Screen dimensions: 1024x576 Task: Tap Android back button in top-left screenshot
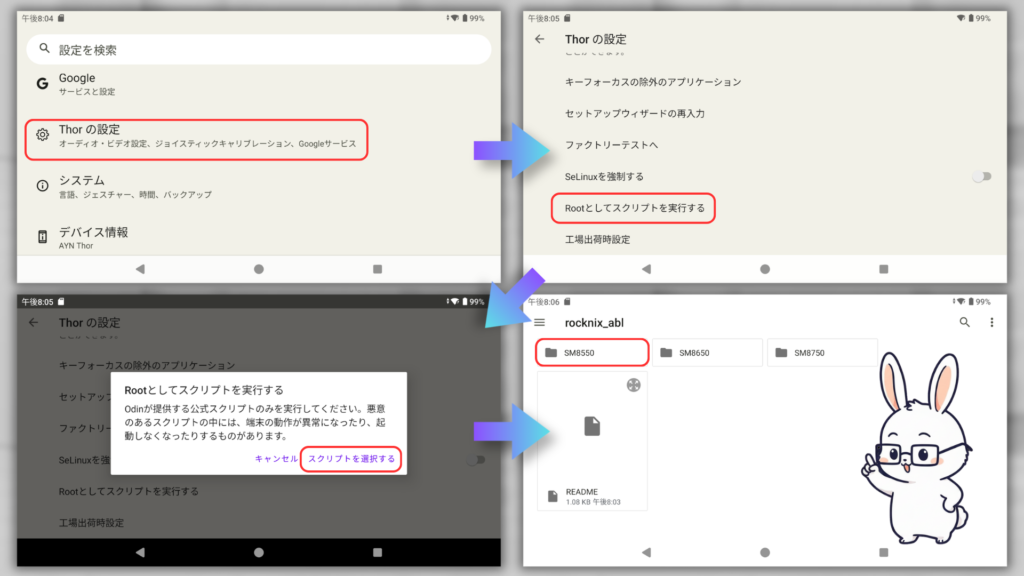pyautogui.click(x=140, y=269)
